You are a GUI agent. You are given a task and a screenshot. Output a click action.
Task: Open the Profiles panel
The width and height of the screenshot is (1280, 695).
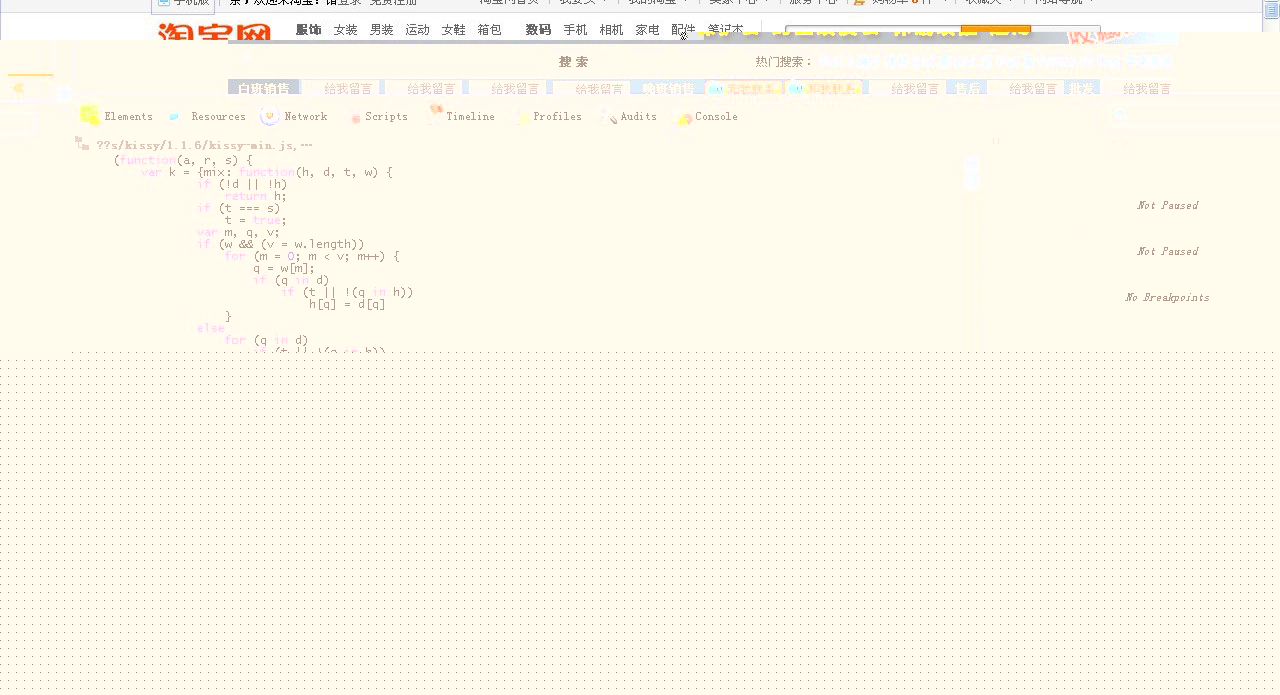click(557, 116)
